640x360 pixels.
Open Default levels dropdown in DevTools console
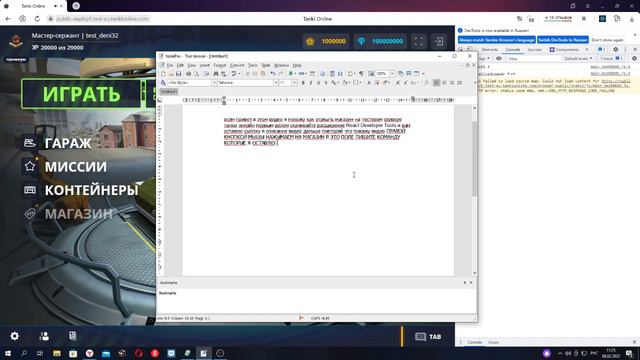pyautogui.click(x=578, y=59)
